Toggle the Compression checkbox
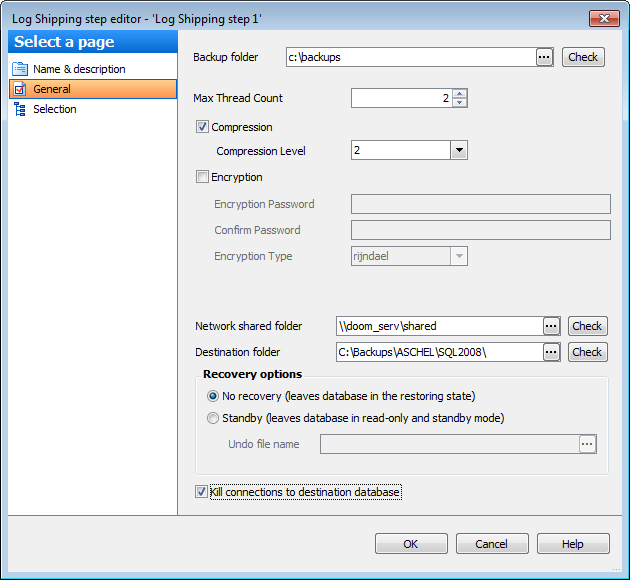Viewport: 630px width, 580px height. (x=202, y=127)
